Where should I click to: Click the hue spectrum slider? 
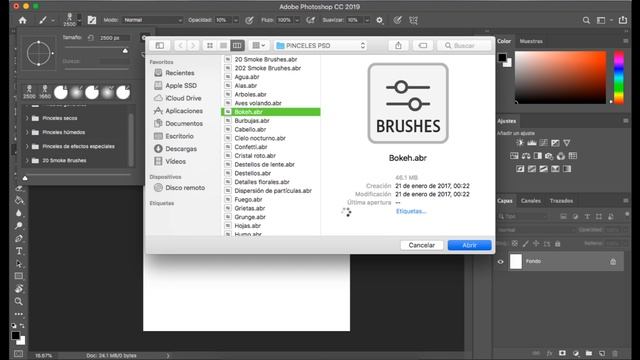[x=619, y=77]
